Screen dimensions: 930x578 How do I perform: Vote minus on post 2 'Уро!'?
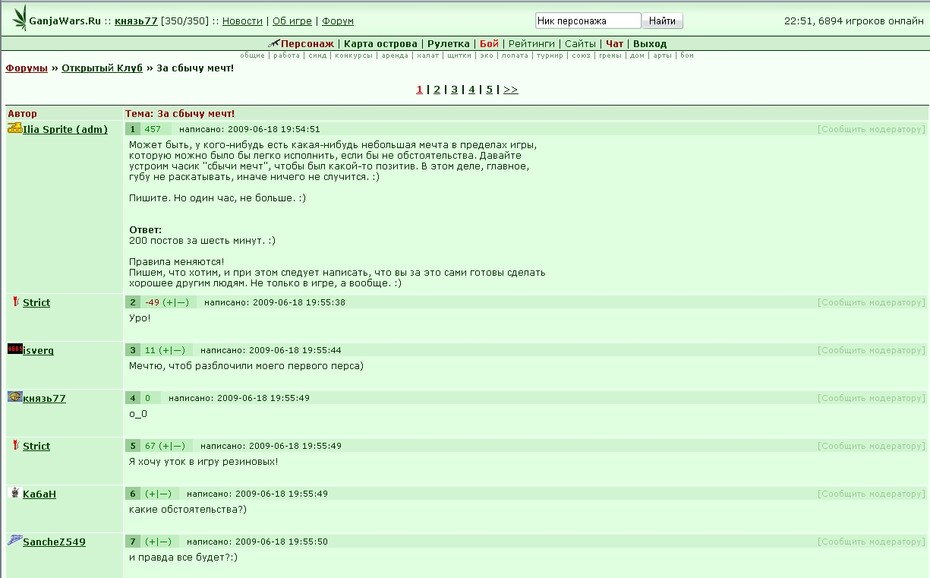tap(181, 302)
